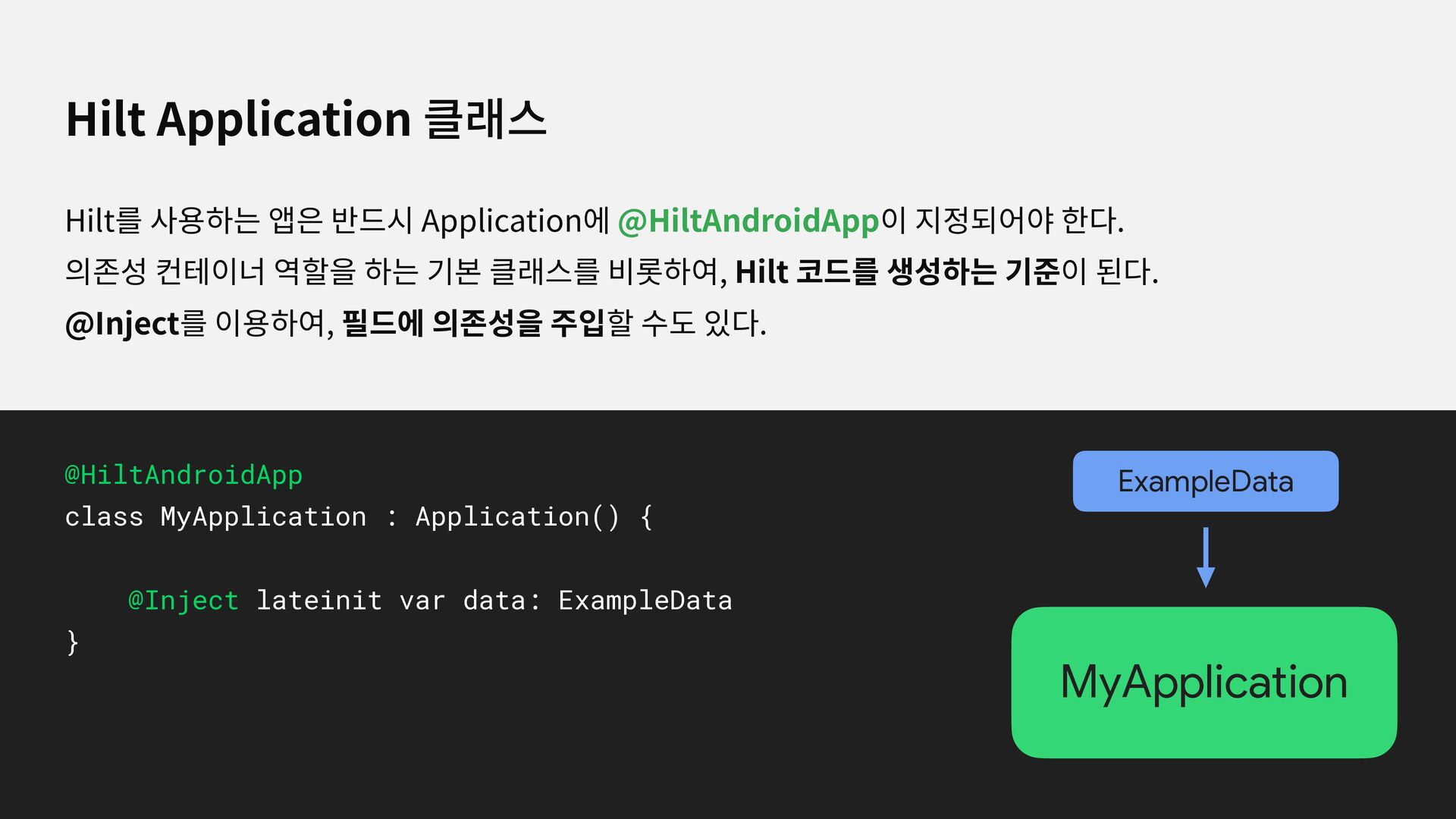1456x819 pixels.
Task: Click 'data:' variable name in code
Action: [501, 600]
